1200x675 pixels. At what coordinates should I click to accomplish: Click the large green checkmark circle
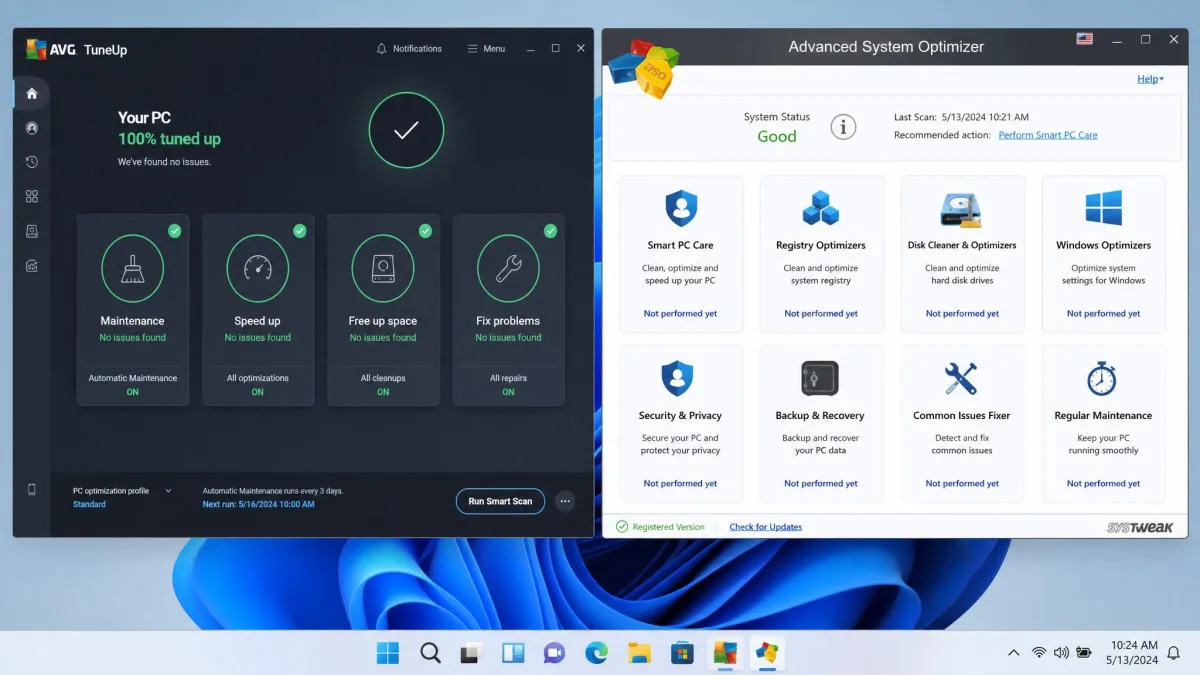pyautogui.click(x=406, y=130)
